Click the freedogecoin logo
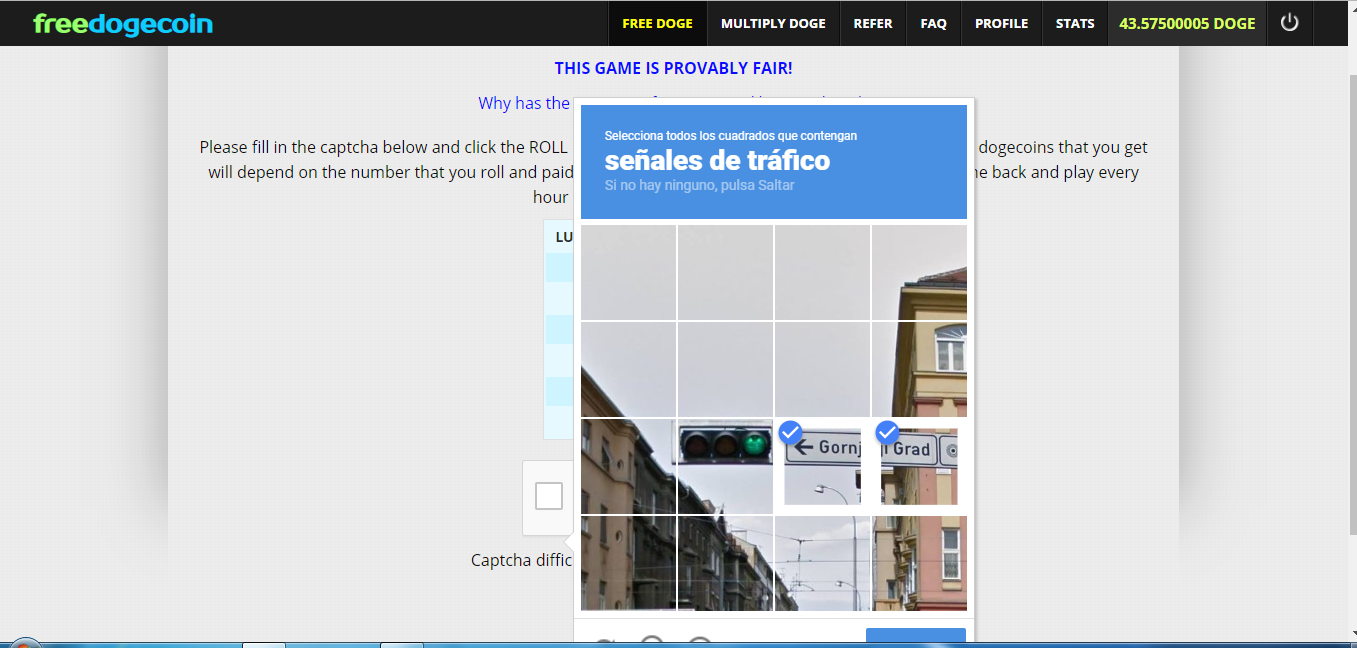The width and height of the screenshot is (1357, 648). [x=123, y=23]
